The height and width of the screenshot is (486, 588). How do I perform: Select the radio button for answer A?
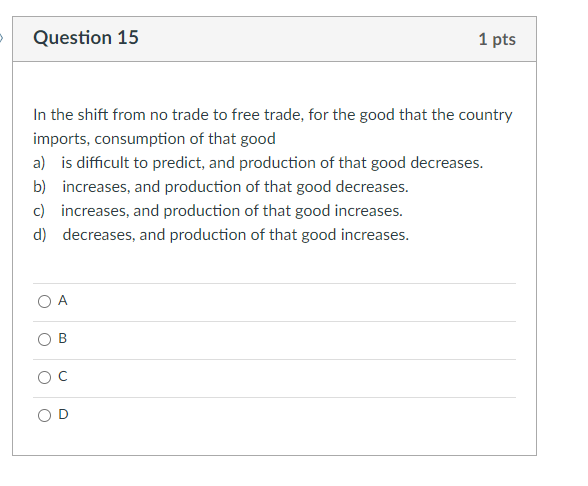44,302
